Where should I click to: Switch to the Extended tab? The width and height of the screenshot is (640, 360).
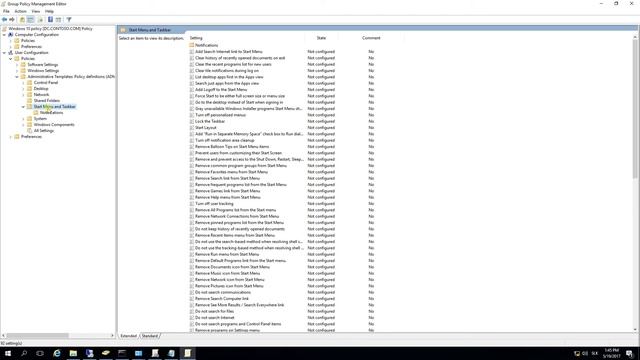[129, 336]
